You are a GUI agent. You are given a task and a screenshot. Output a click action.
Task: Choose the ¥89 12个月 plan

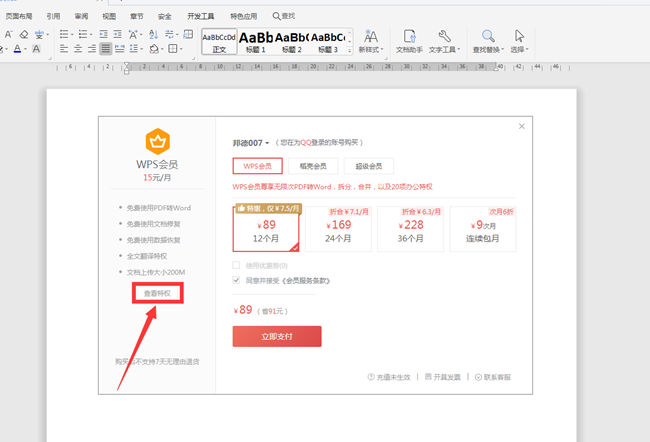[x=266, y=229]
